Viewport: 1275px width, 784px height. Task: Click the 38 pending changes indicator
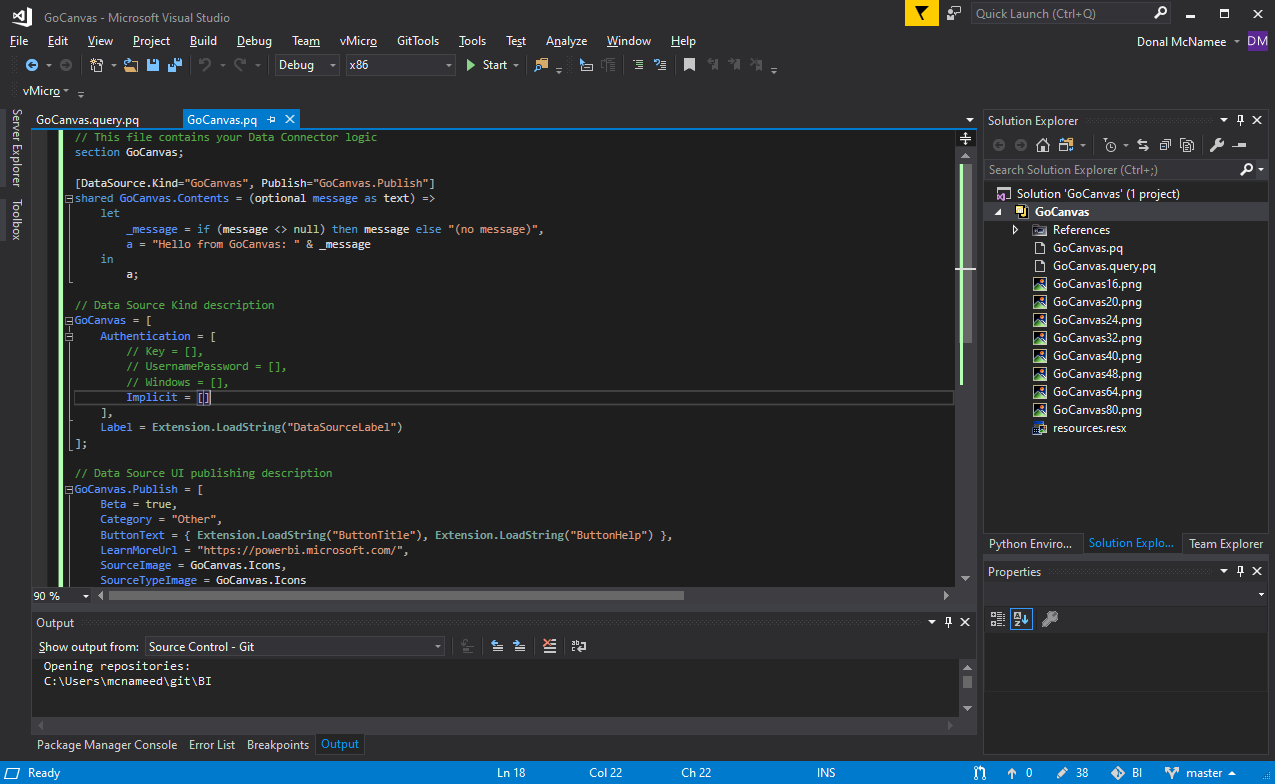1072,773
